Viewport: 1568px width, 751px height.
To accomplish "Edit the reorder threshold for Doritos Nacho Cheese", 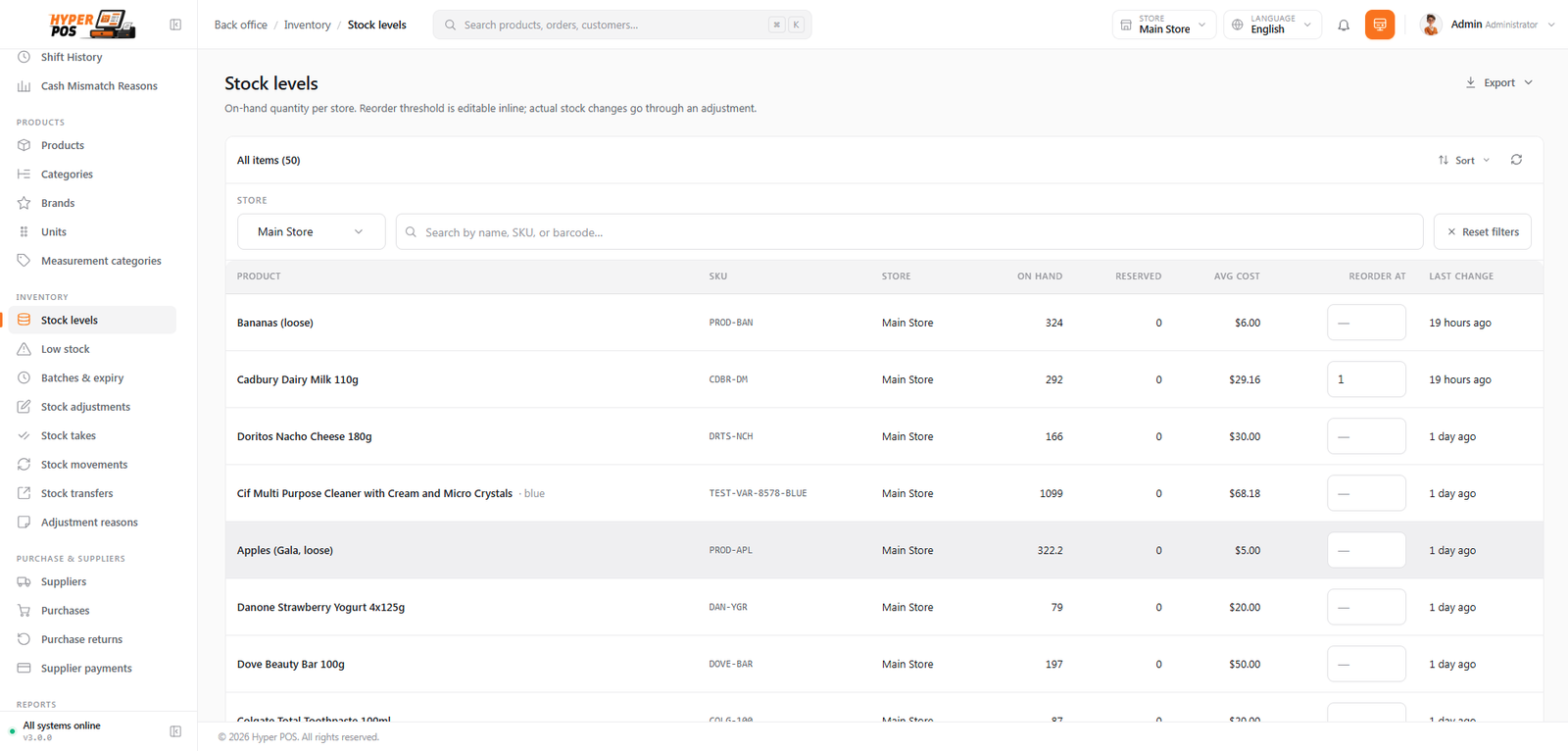I will pyautogui.click(x=1366, y=436).
